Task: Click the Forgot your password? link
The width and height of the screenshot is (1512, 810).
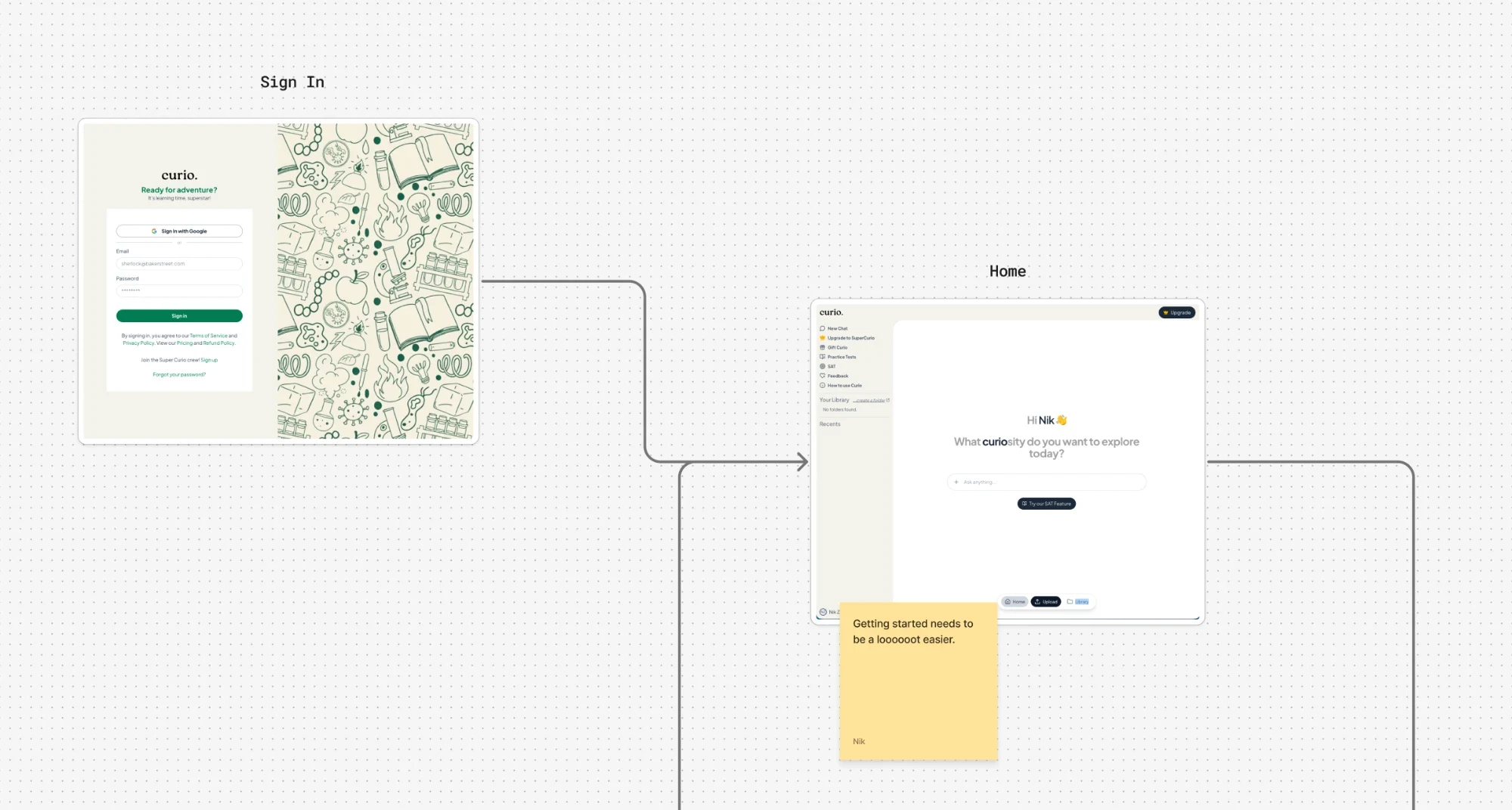Action: point(179,374)
